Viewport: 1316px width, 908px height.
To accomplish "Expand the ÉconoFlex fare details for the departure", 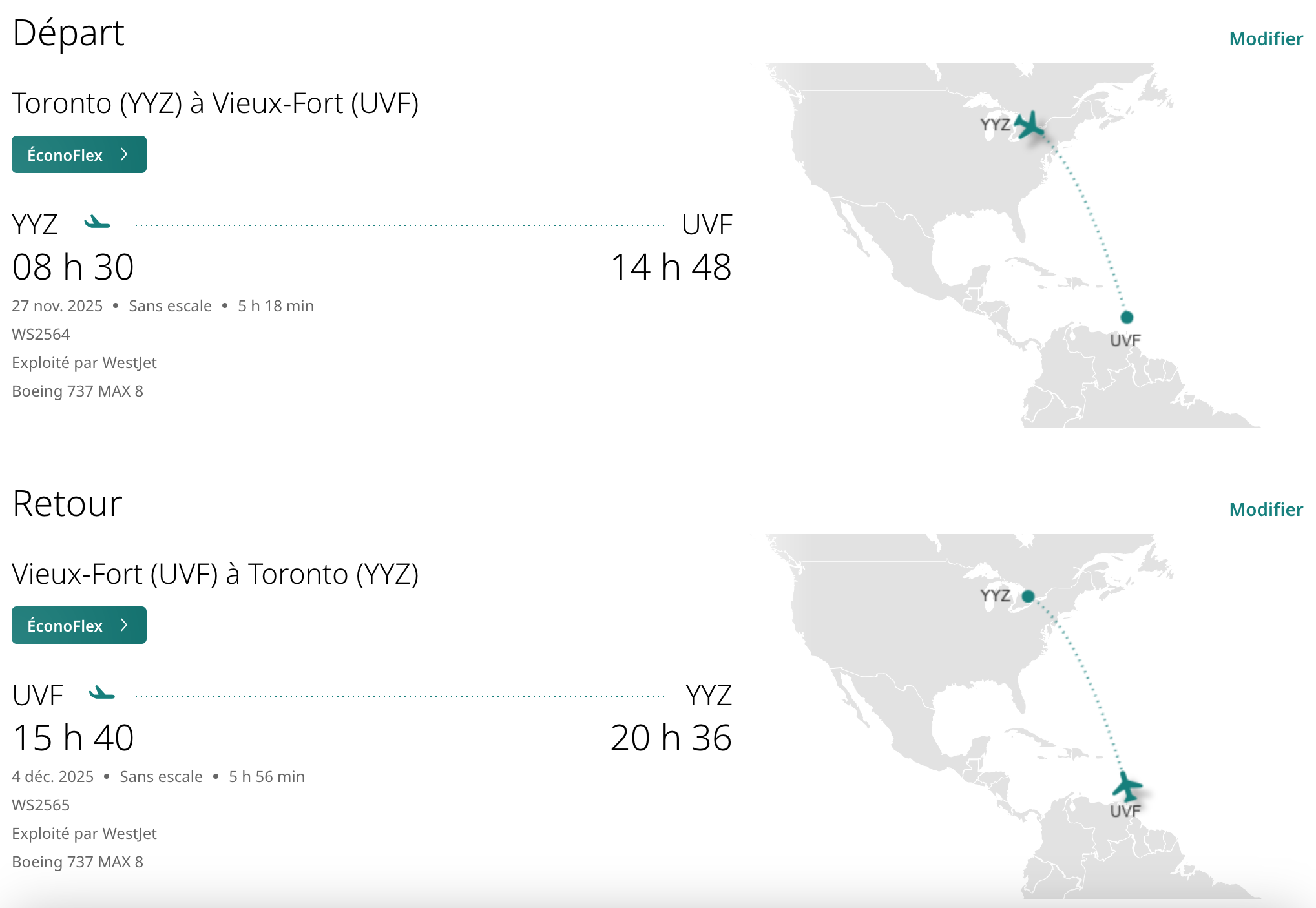I will pyautogui.click(x=78, y=154).
